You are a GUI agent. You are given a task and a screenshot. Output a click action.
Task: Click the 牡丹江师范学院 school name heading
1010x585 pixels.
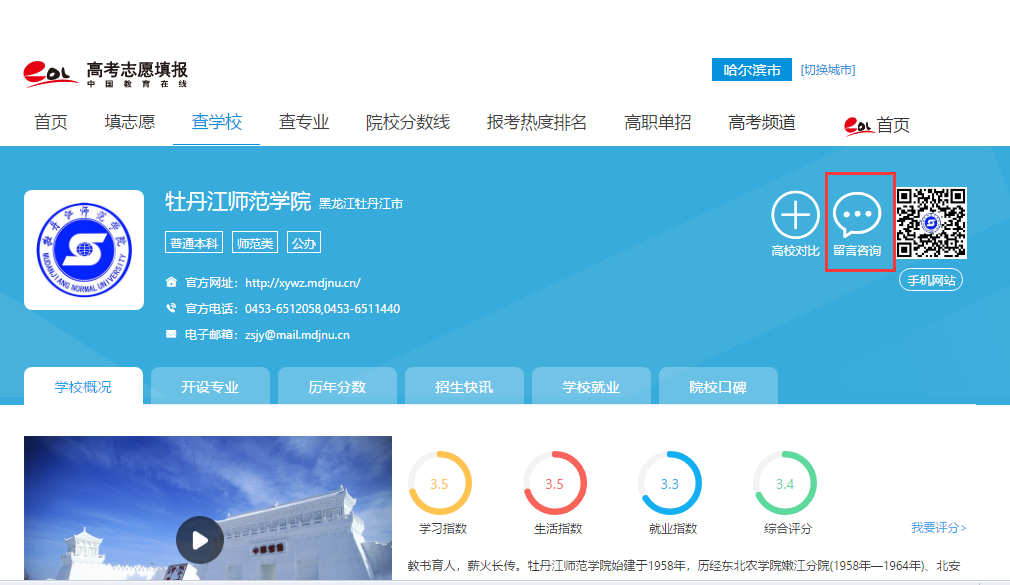click(x=238, y=202)
